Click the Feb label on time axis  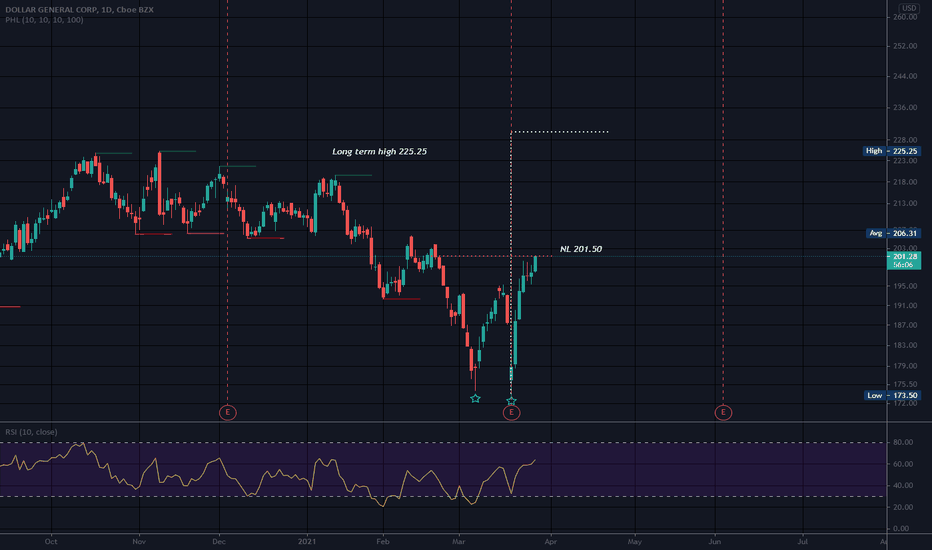click(383, 542)
